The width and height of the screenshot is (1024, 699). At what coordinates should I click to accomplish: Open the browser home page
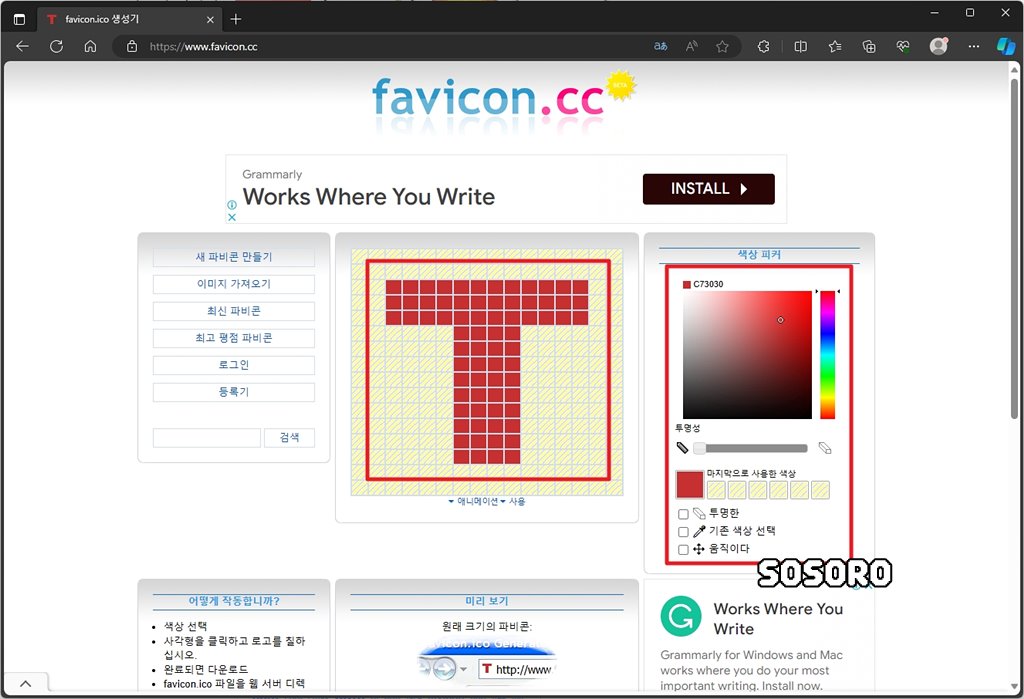[90, 46]
